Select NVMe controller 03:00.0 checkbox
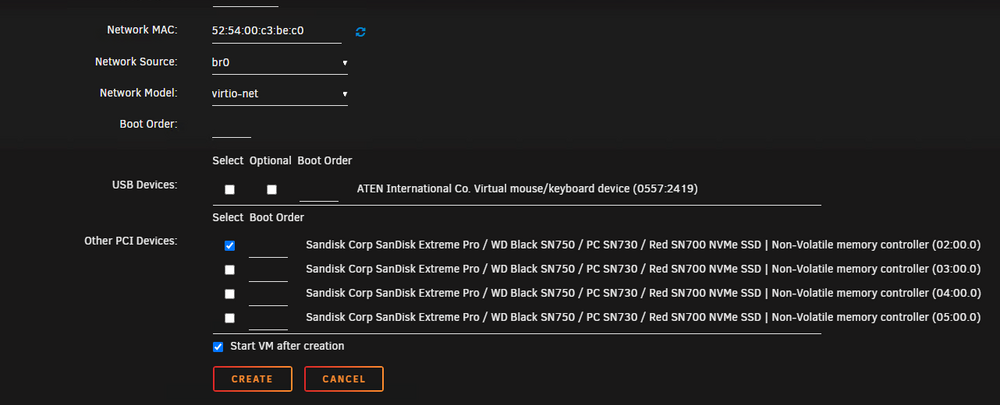1000x405 pixels. (230, 270)
